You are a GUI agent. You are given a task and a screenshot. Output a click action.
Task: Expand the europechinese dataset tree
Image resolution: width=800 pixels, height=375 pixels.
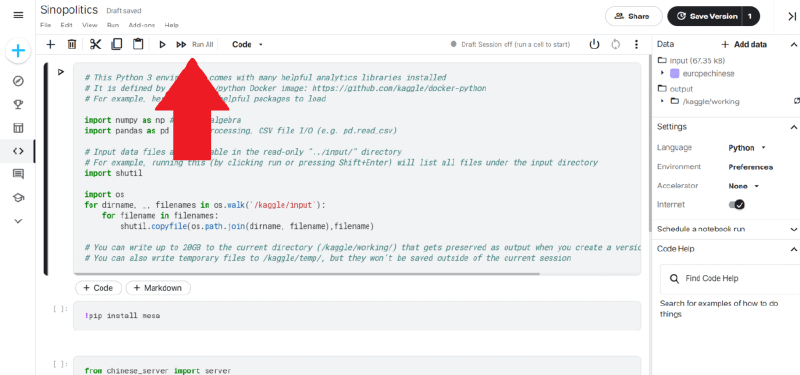coord(662,73)
